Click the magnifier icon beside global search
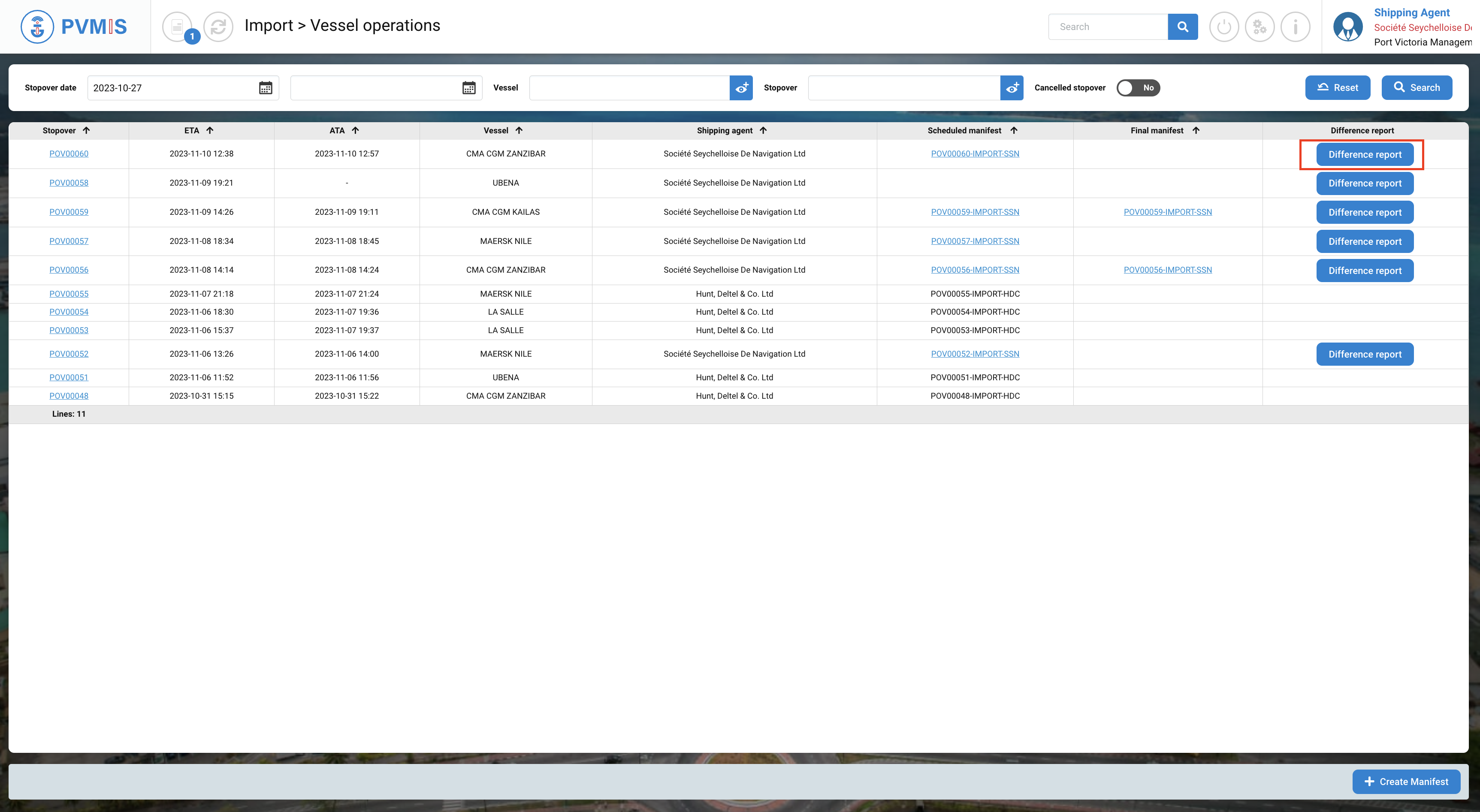This screenshot has width=1480, height=812. (x=1182, y=27)
